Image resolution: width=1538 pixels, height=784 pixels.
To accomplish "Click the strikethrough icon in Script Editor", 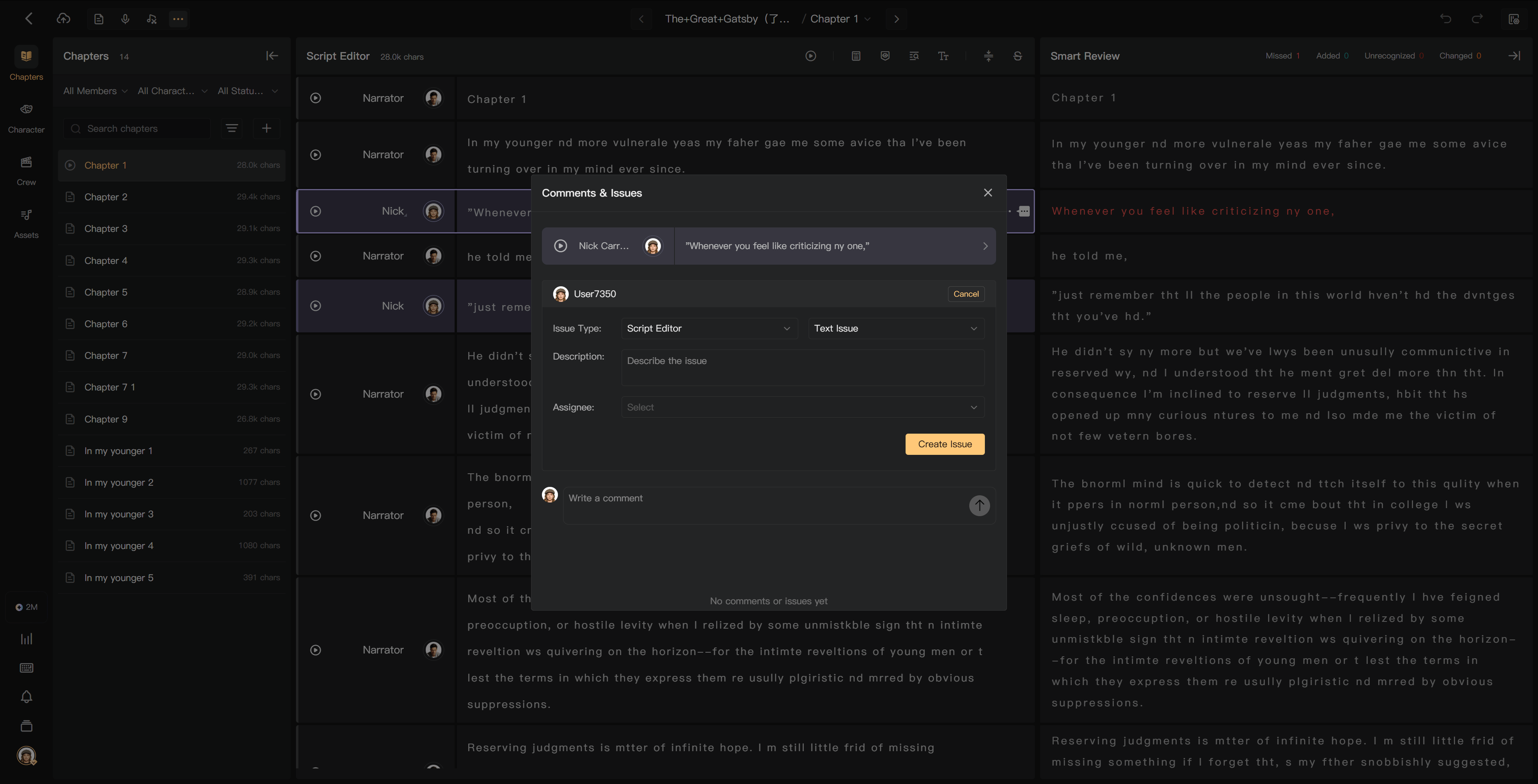I will [x=1017, y=56].
